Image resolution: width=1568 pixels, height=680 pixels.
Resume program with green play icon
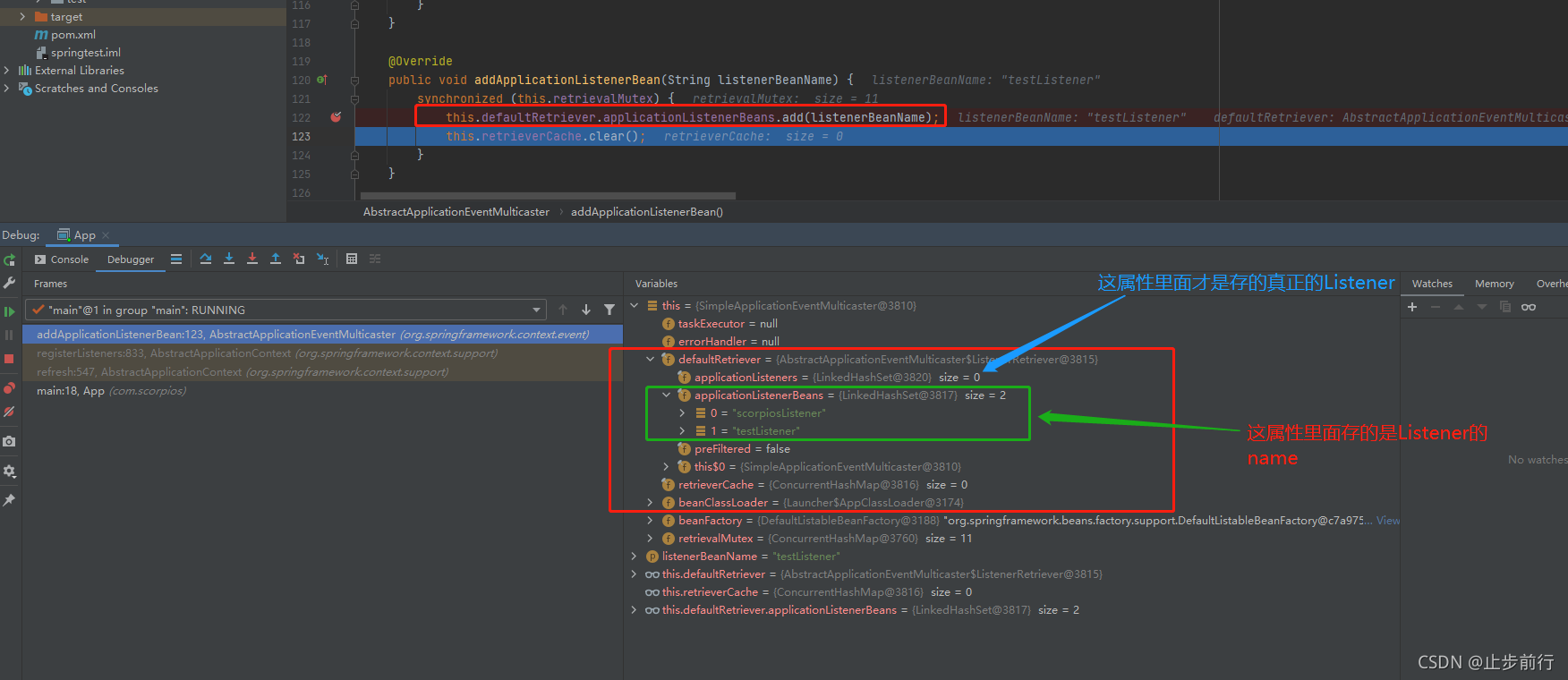(x=10, y=311)
